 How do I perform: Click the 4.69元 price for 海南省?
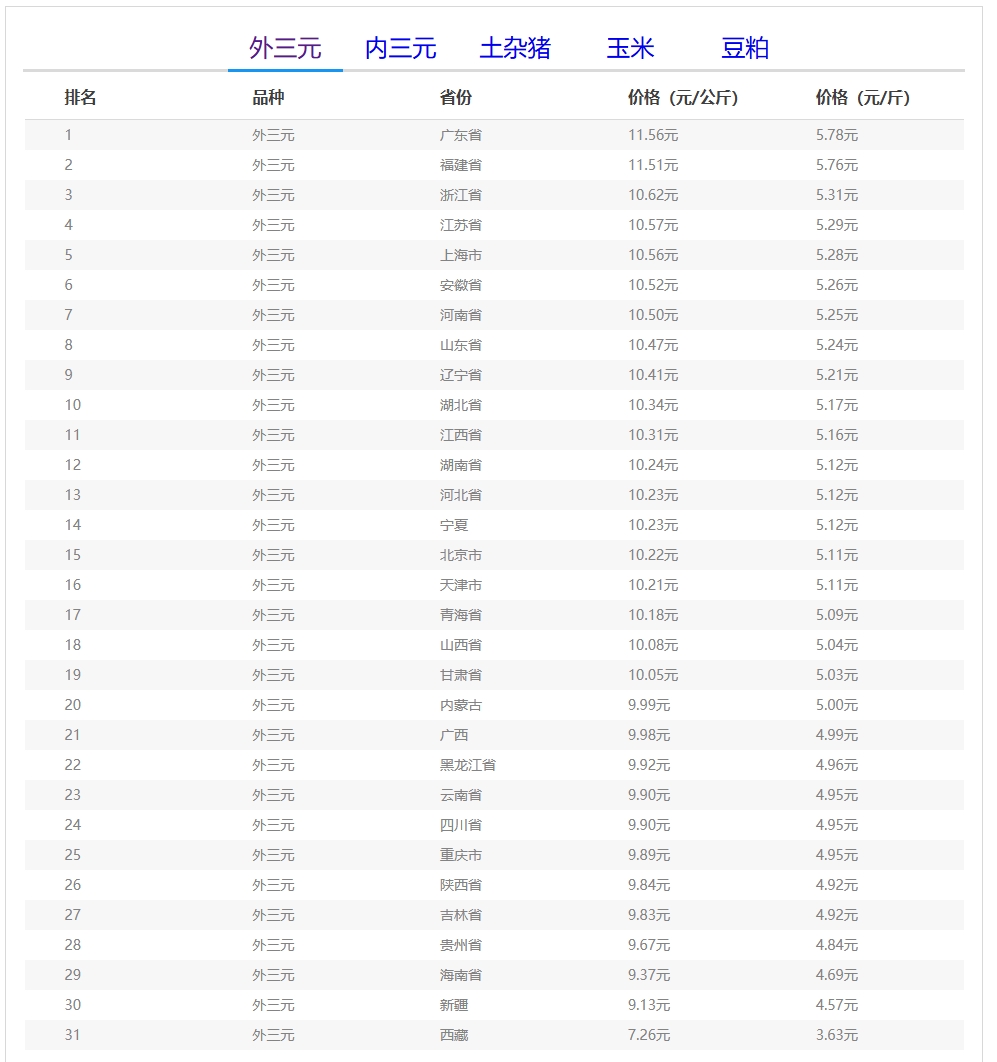836,975
